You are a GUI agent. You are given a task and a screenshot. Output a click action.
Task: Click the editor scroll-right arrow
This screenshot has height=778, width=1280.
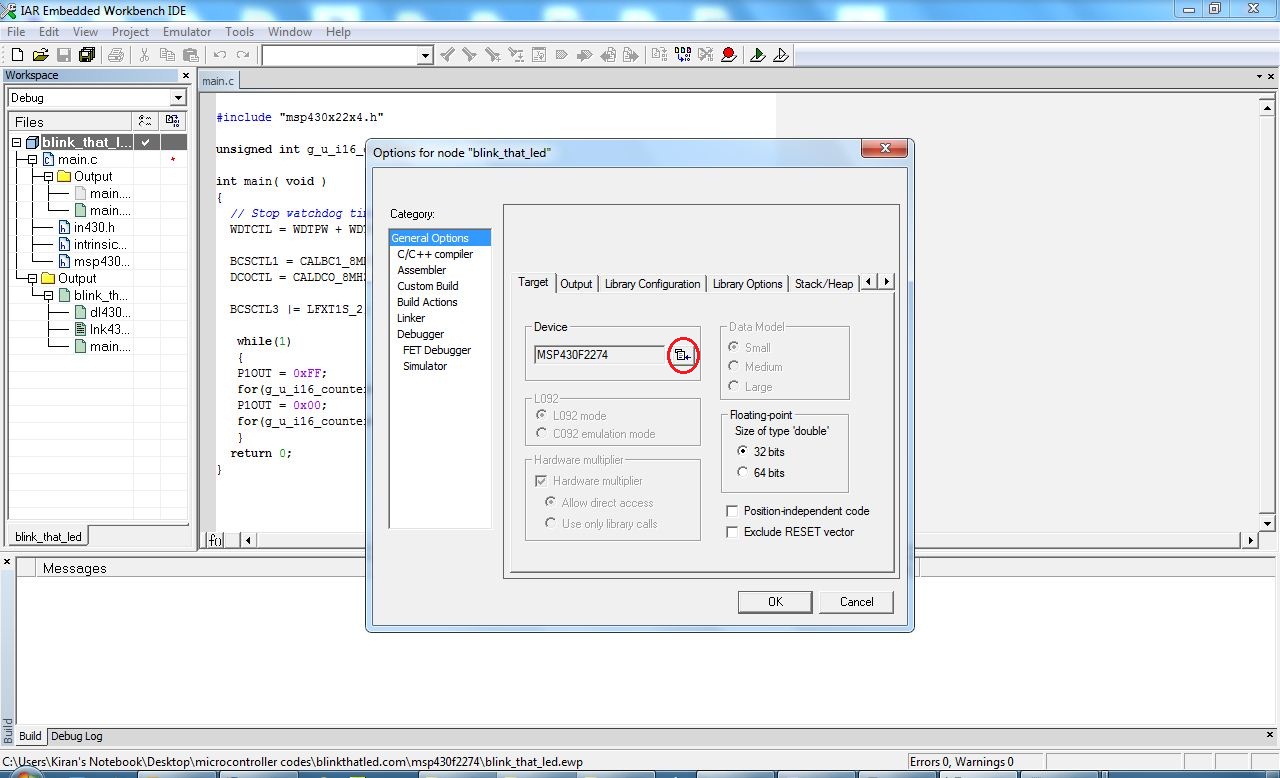(1250, 540)
